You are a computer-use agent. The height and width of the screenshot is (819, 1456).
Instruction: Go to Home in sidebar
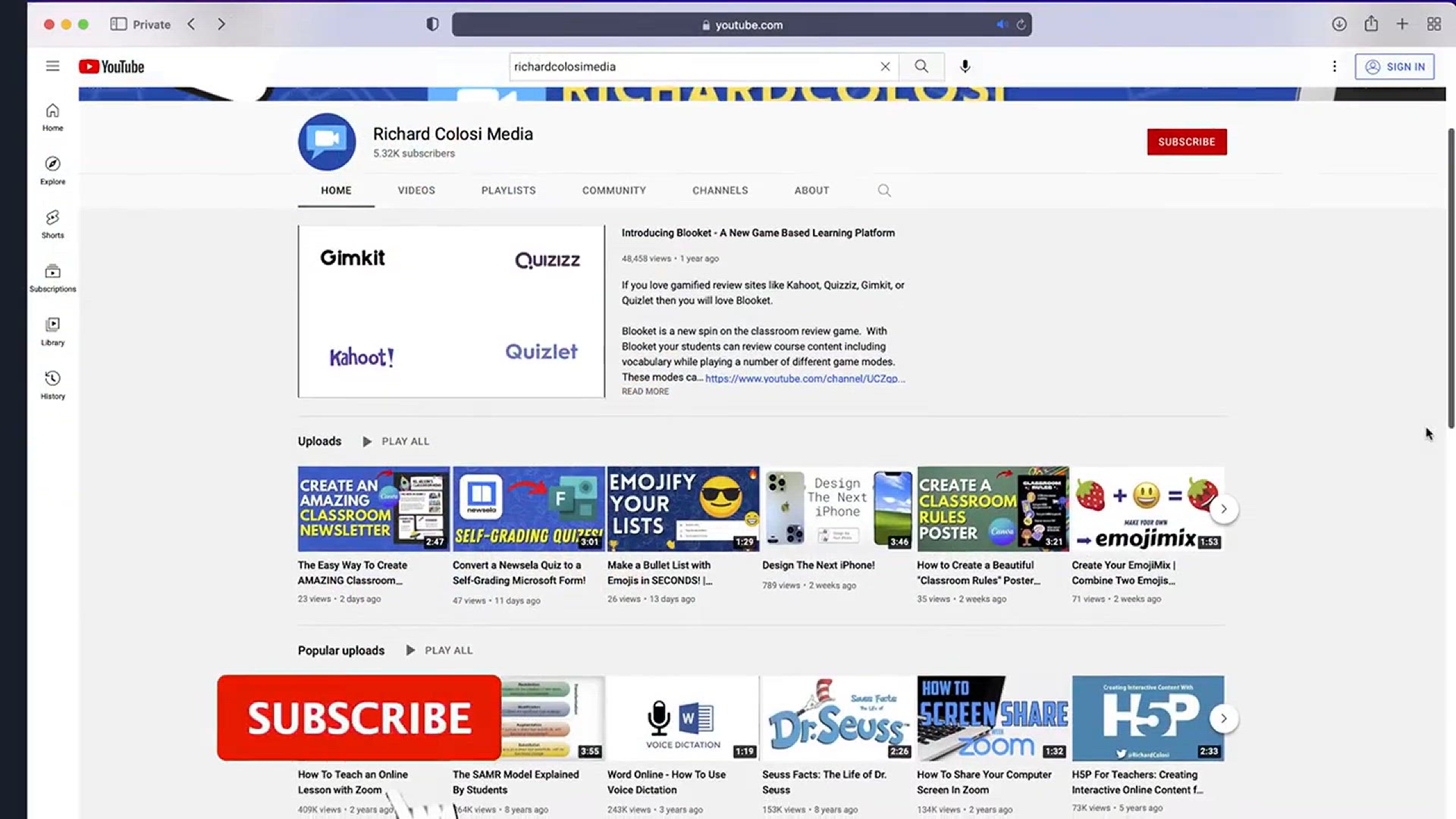52,118
